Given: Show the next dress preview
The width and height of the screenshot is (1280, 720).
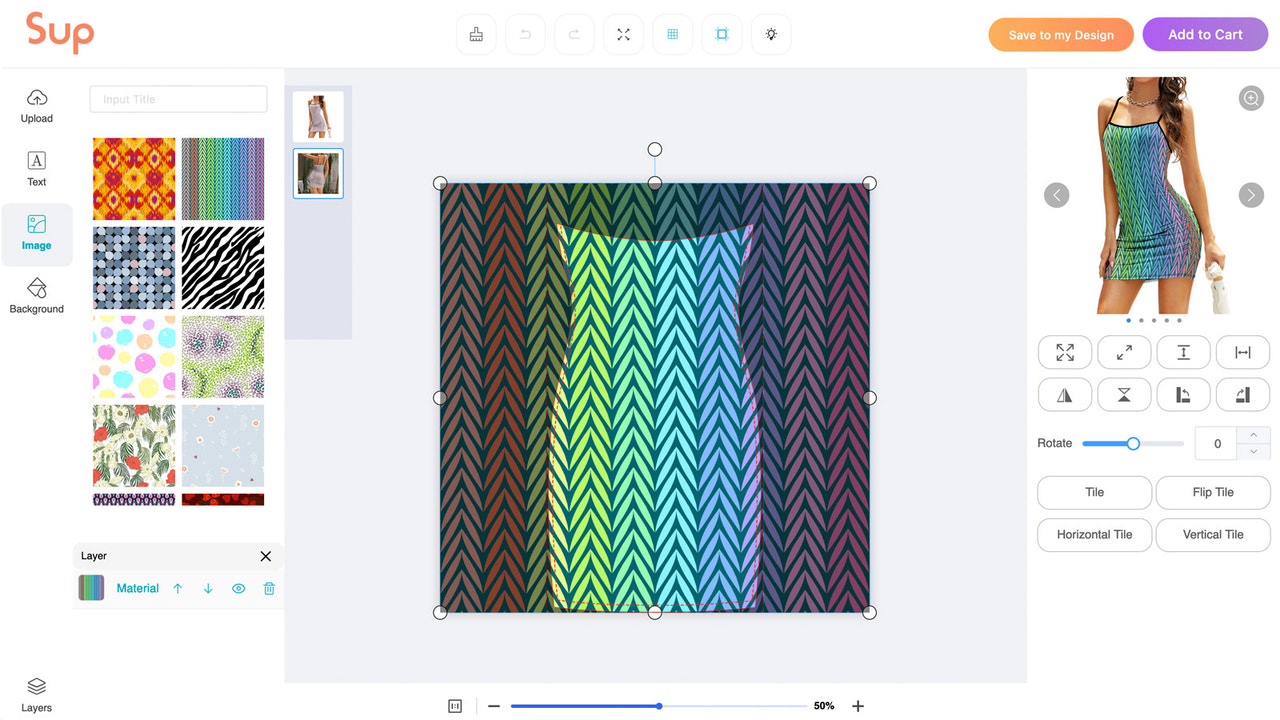Looking at the screenshot, I should (1251, 195).
